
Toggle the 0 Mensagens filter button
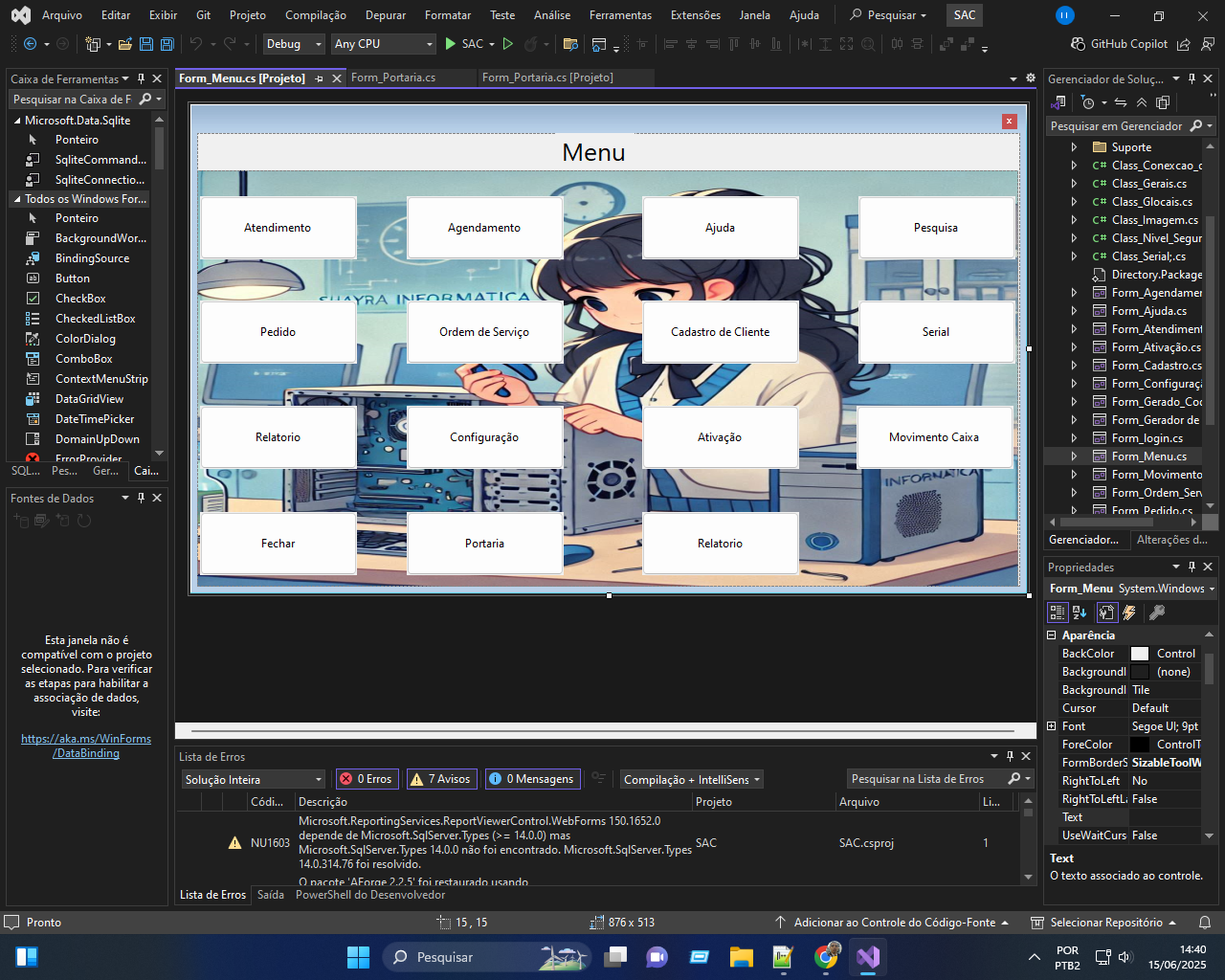tap(531, 779)
